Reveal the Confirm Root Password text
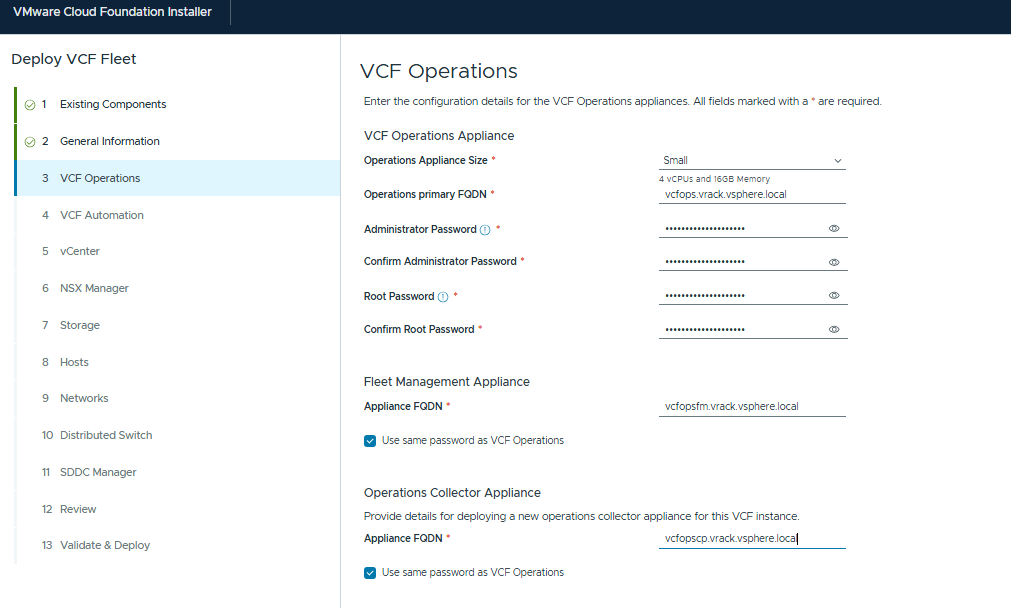The image size is (1011, 608). tap(834, 329)
